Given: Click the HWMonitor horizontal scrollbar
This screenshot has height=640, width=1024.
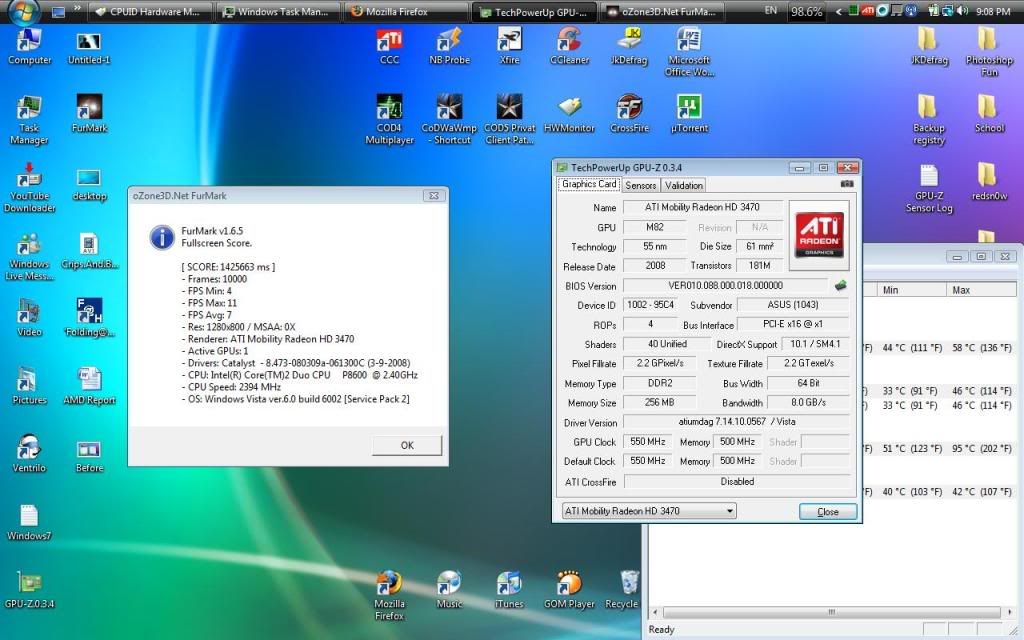Looking at the screenshot, I should (831, 612).
